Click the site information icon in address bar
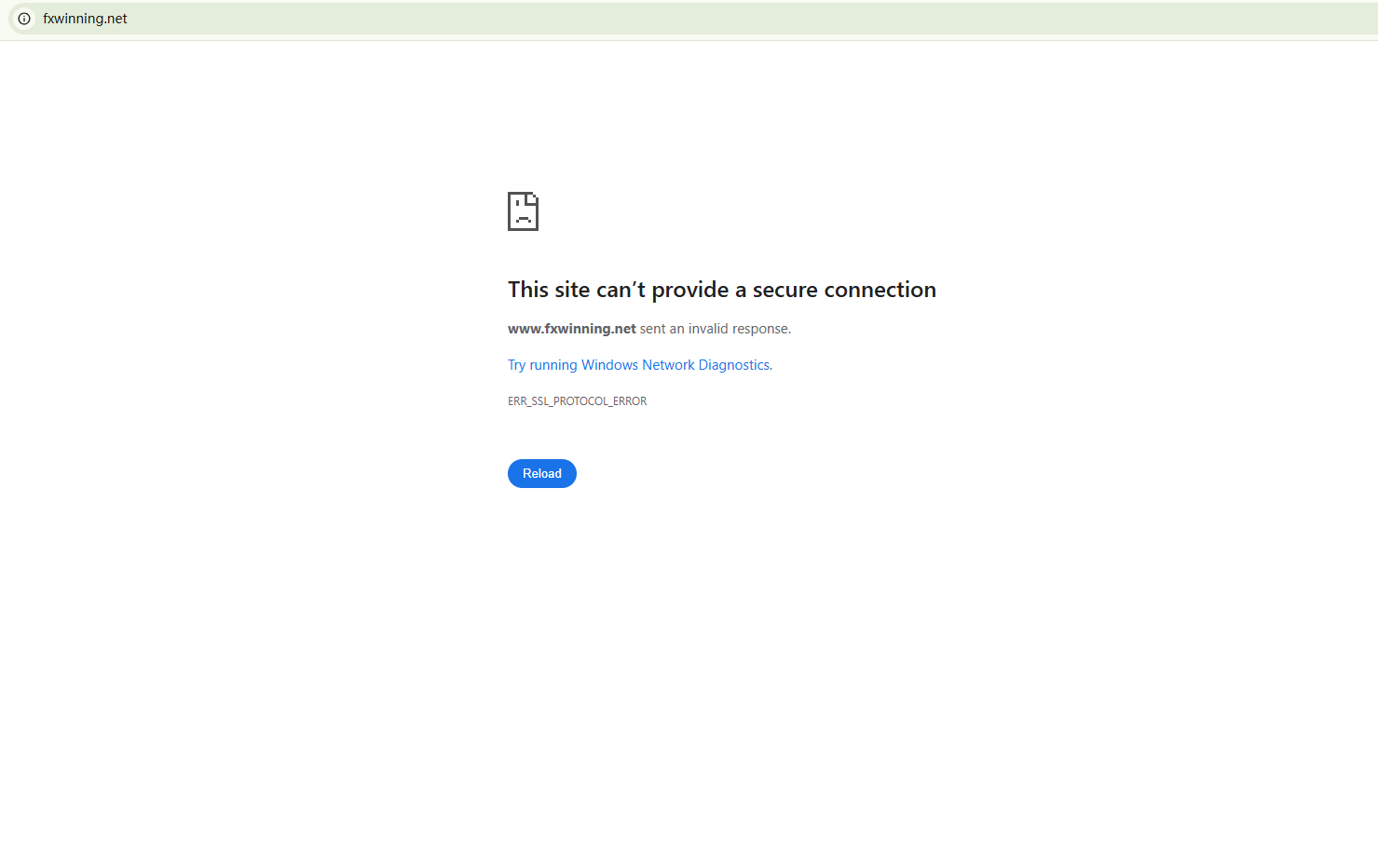The width and height of the screenshot is (1378, 868). tap(24, 19)
